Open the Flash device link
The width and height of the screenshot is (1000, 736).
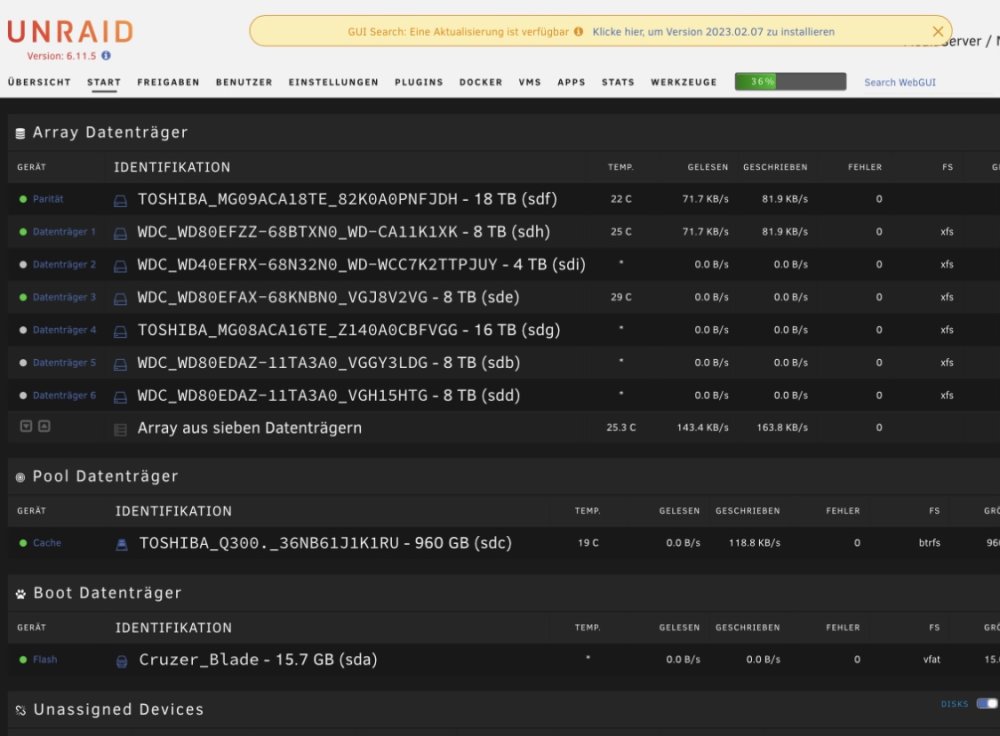click(x=45, y=659)
